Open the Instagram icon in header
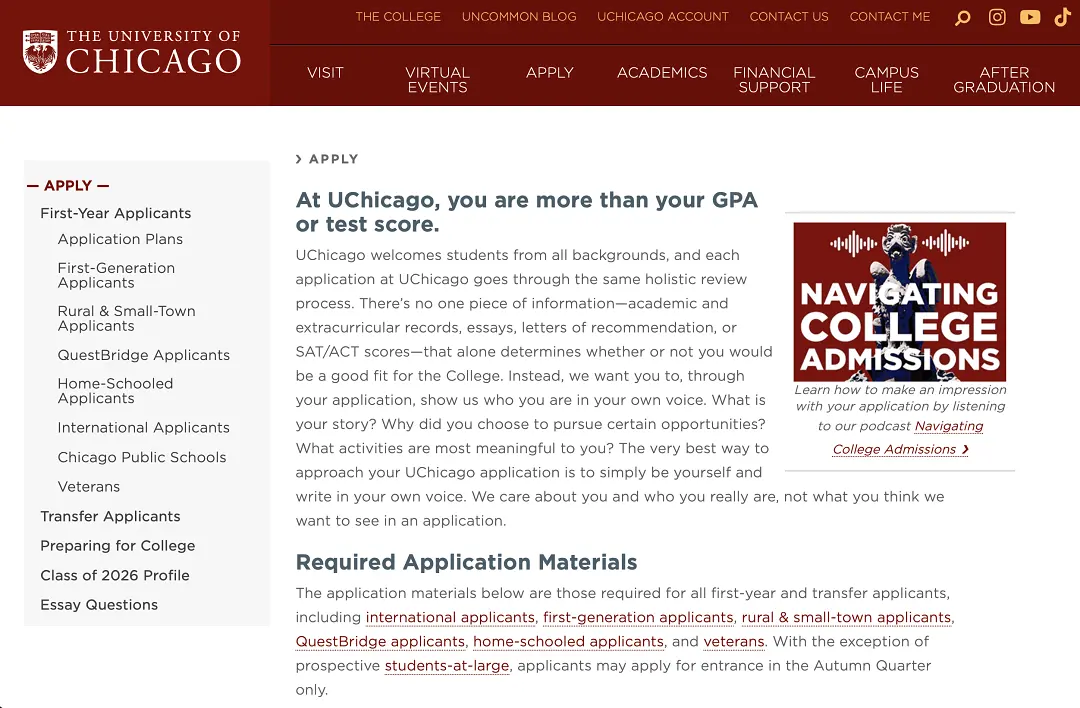The height and width of the screenshot is (708, 1080). pyautogui.click(x=997, y=17)
